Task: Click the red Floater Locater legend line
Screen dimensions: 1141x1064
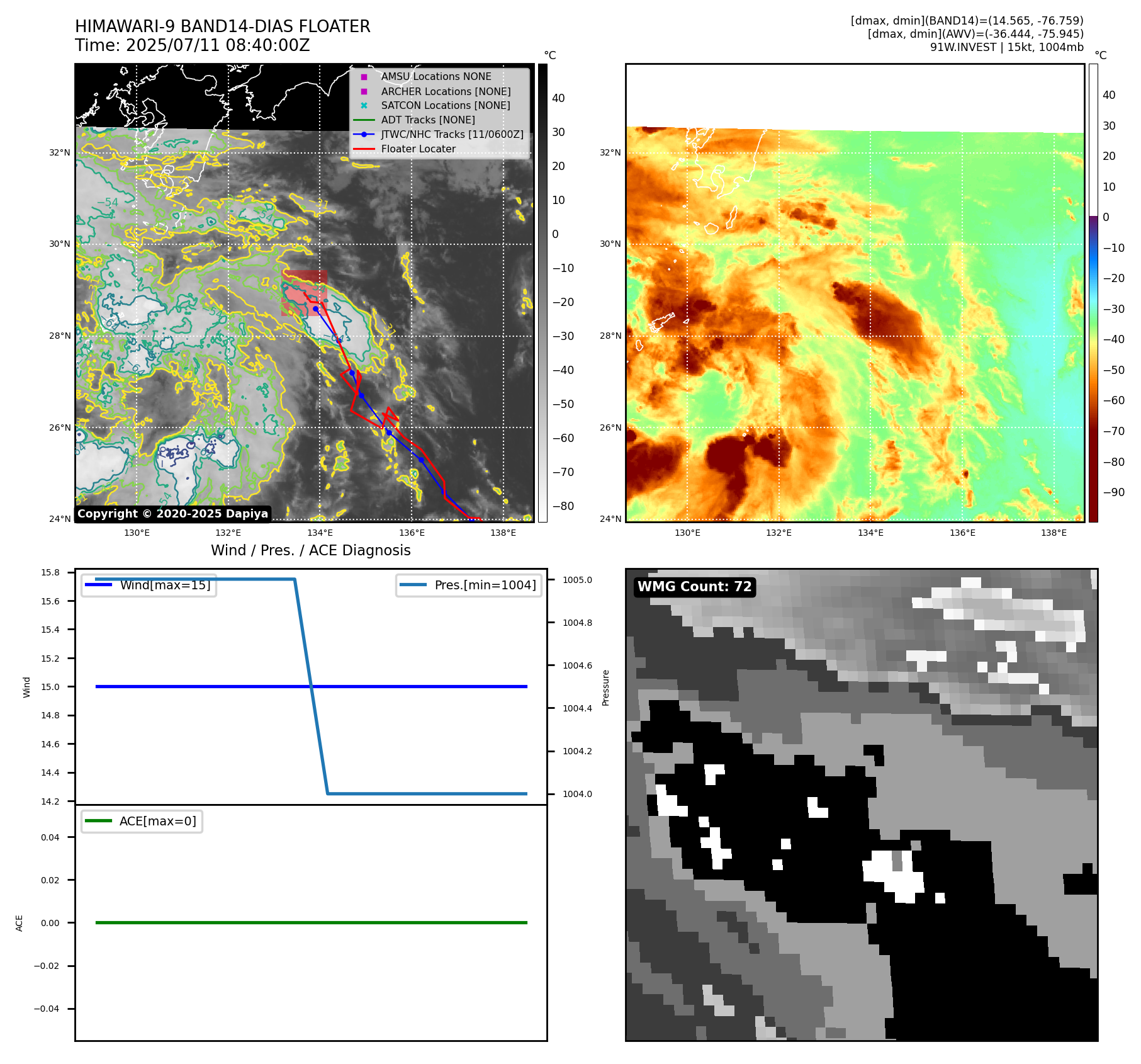Action: click(x=364, y=149)
